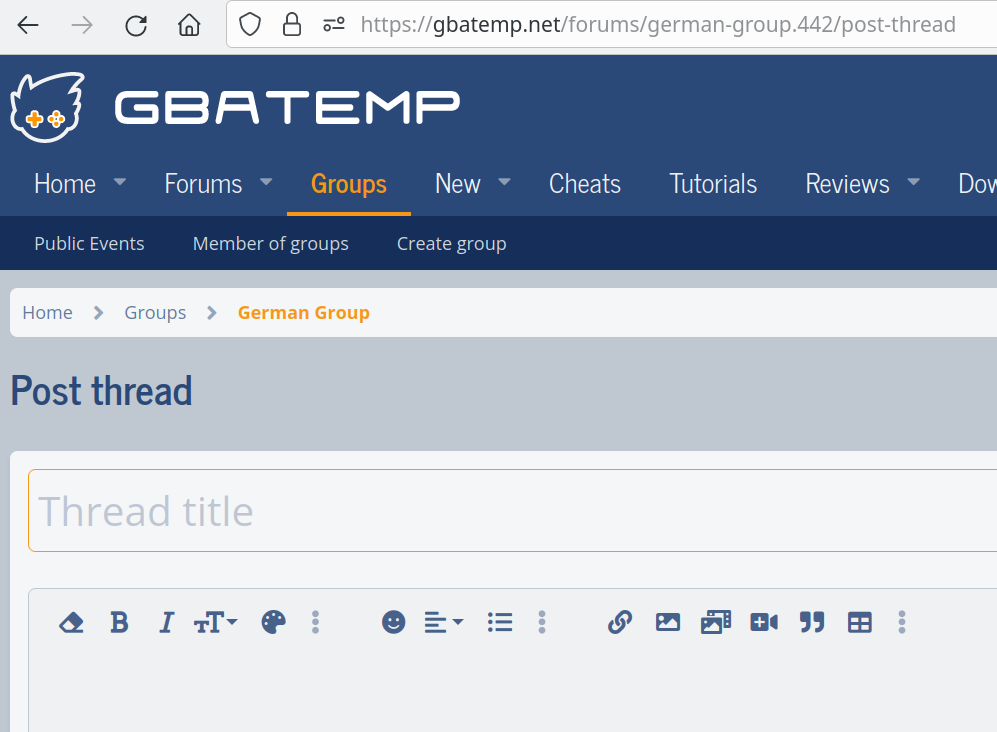The height and width of the screenshot is (732, 997).
Task: Insert a smiley emoji
Action: [x=394, y=622]
